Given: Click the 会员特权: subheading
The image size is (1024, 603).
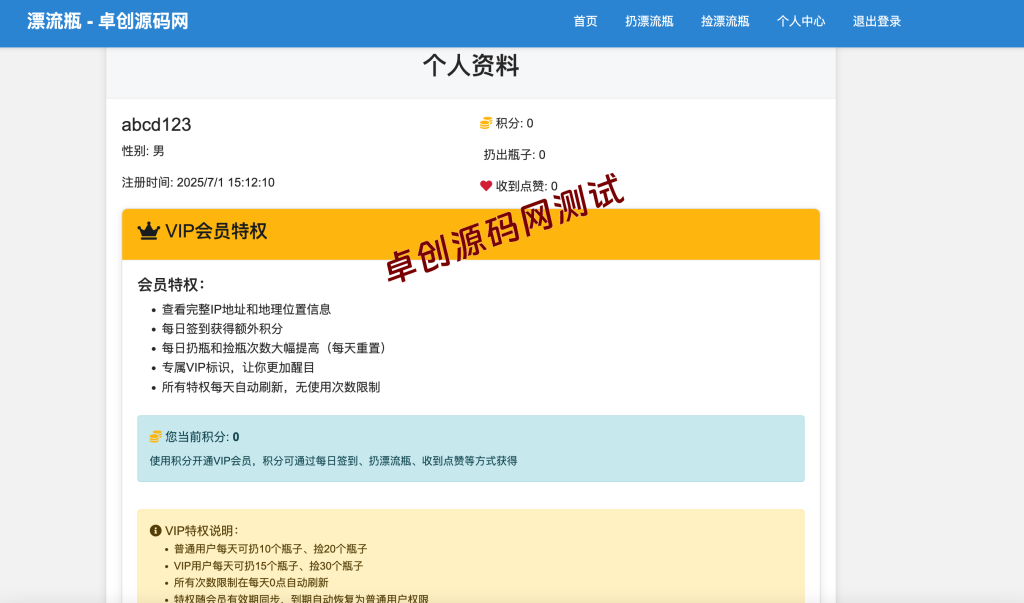Looking at the screenshot, I should pos(171,285).
